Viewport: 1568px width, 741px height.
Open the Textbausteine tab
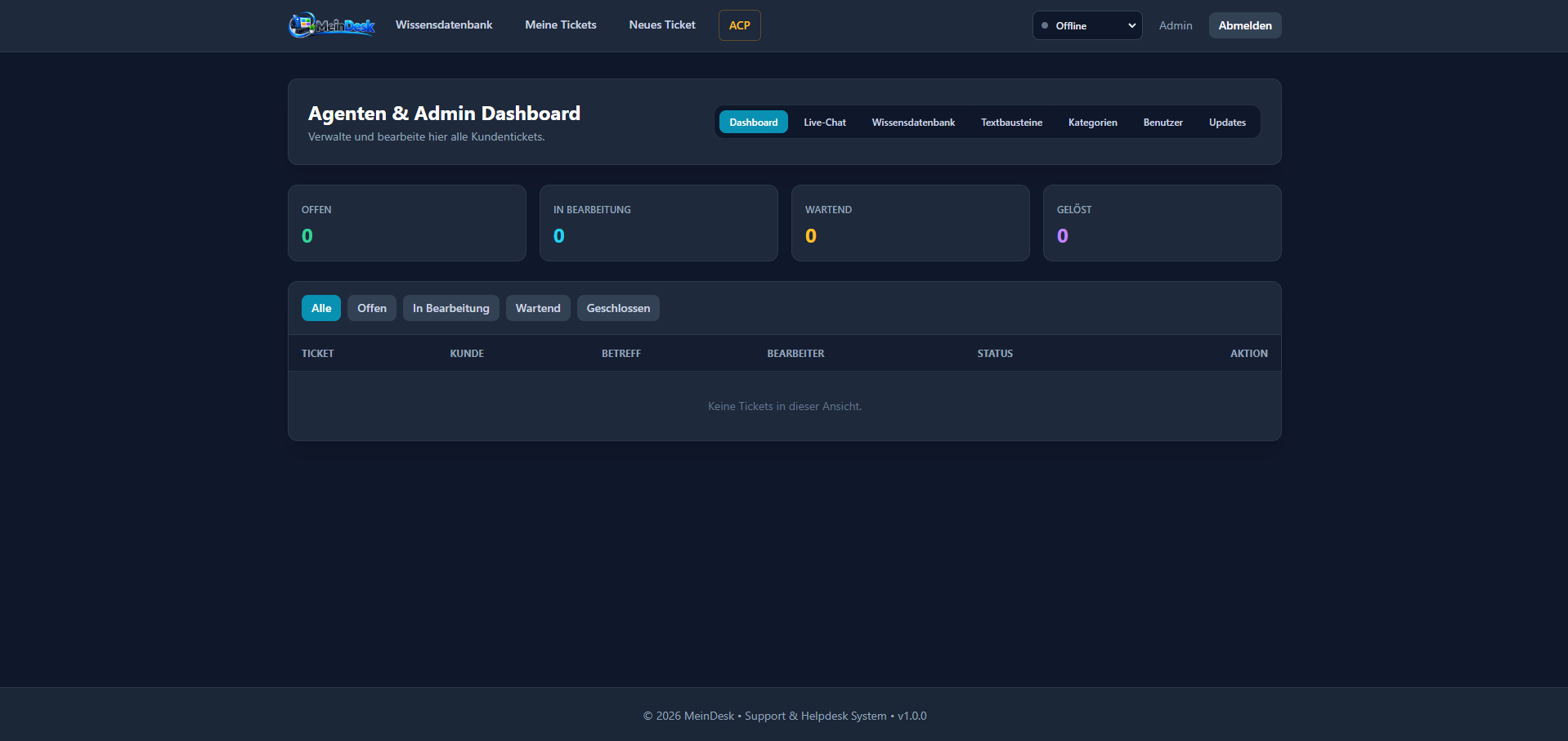1011,122
